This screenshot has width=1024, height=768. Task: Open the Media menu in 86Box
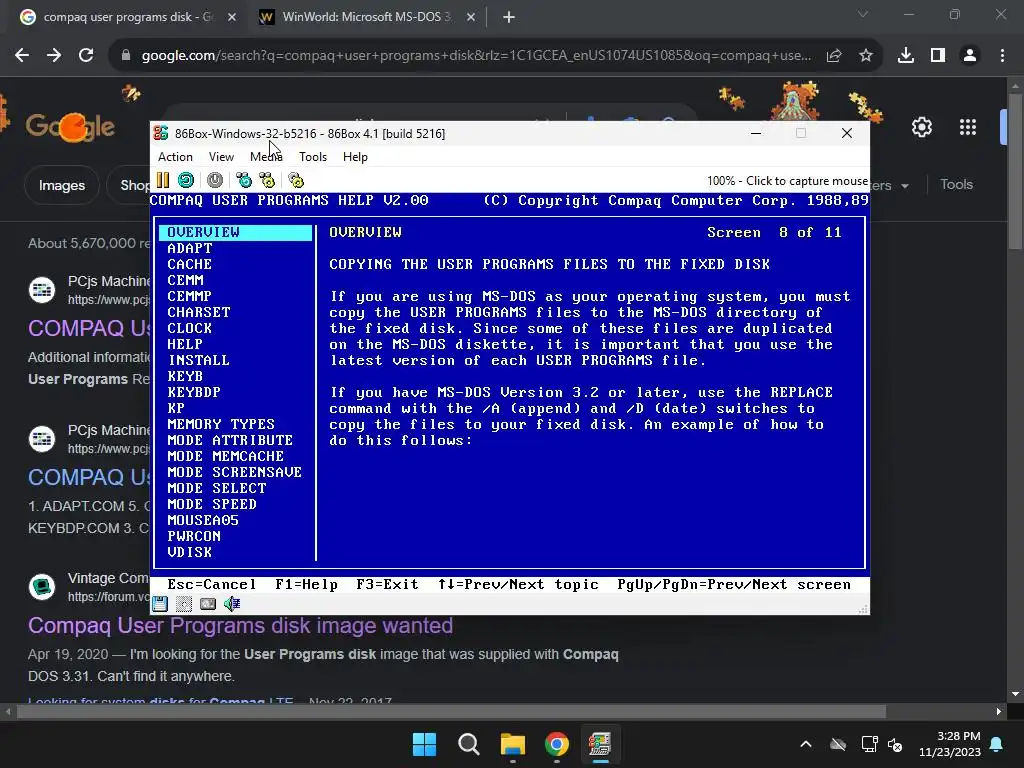[266, 157]
